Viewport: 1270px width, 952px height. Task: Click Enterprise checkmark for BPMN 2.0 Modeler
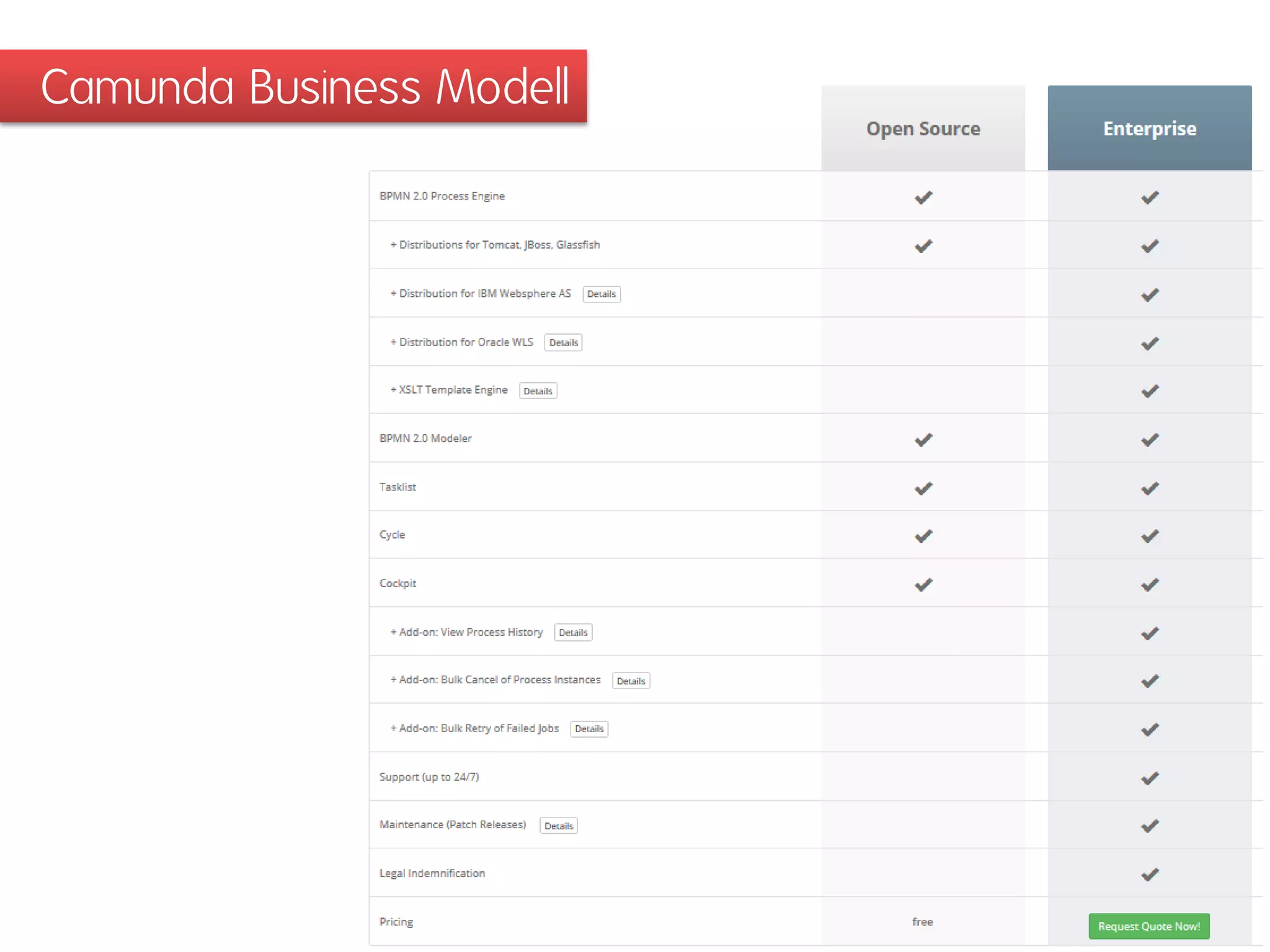[1150, 440]
